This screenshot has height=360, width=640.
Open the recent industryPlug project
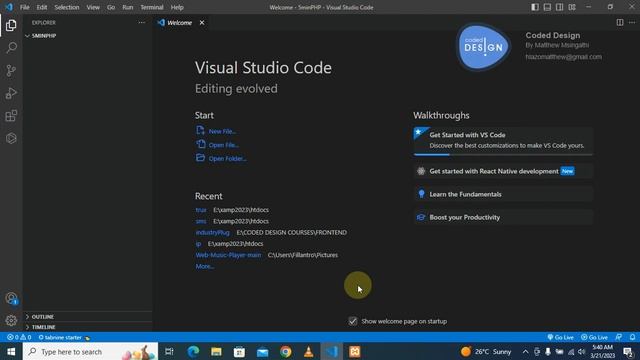[x=212, y=232]
